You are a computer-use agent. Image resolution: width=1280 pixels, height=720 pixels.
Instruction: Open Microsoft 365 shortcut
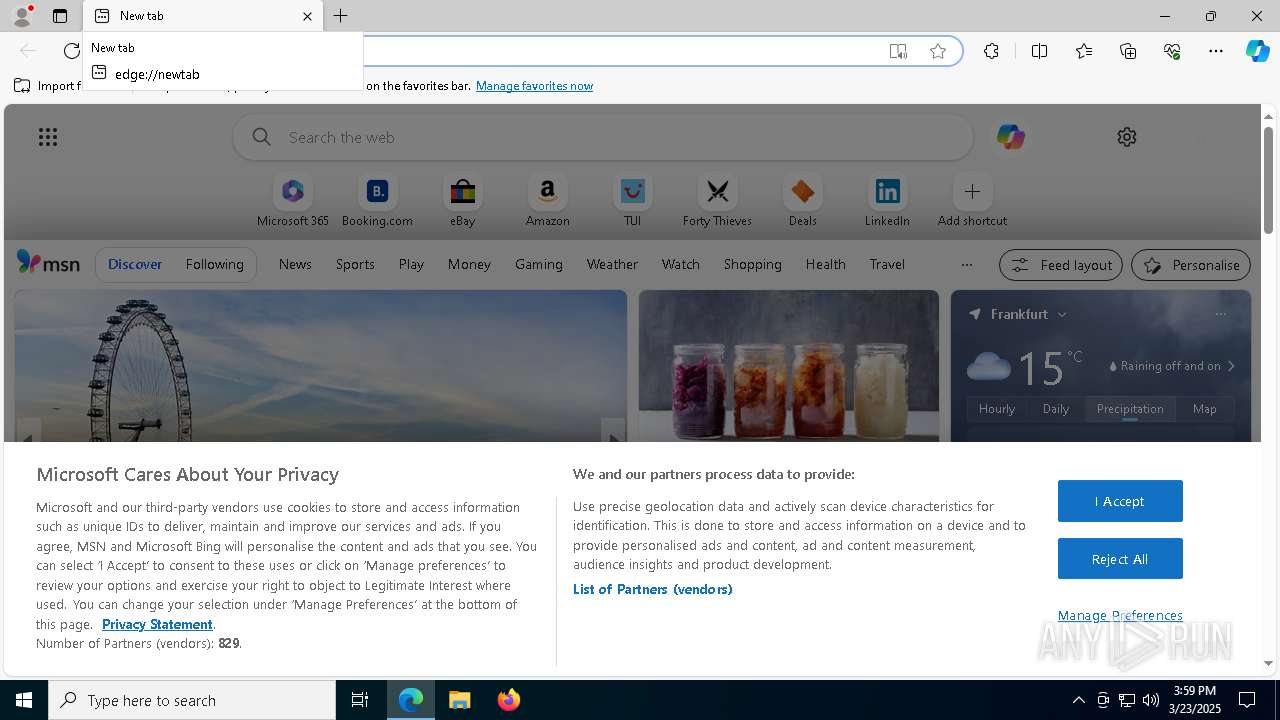[x=293, y=201]
